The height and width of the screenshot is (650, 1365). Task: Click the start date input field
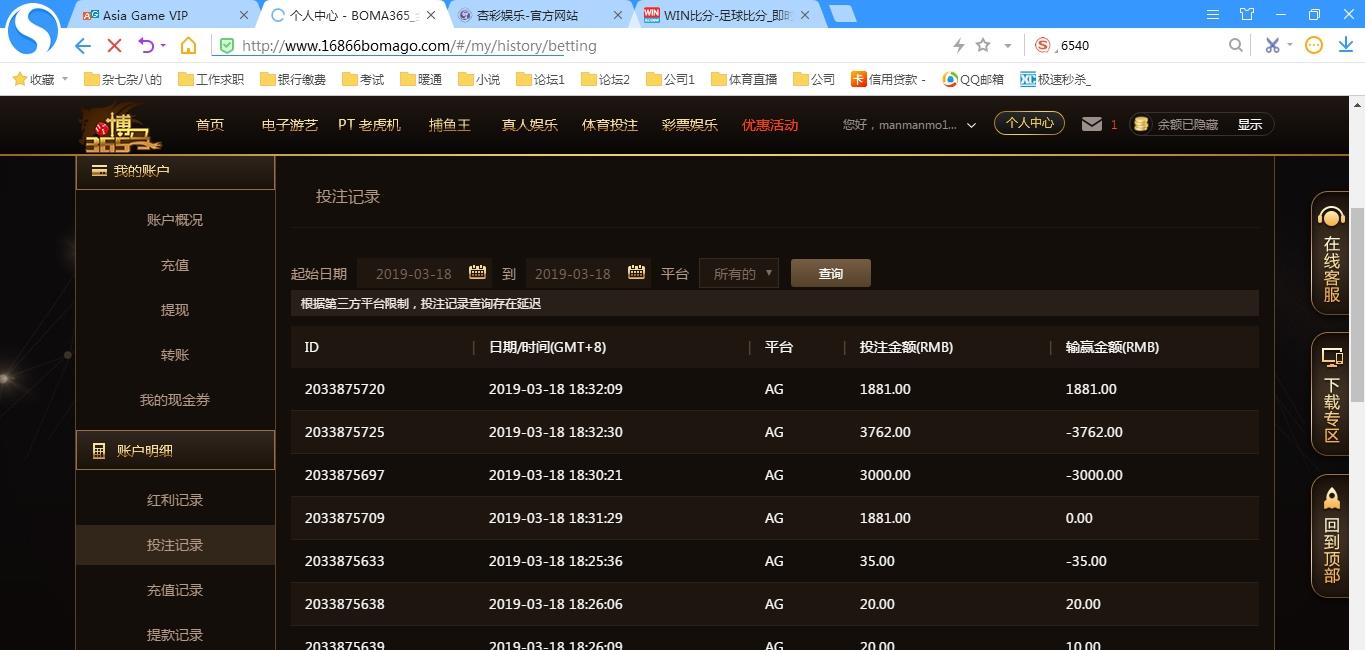[x=424, y=273]
